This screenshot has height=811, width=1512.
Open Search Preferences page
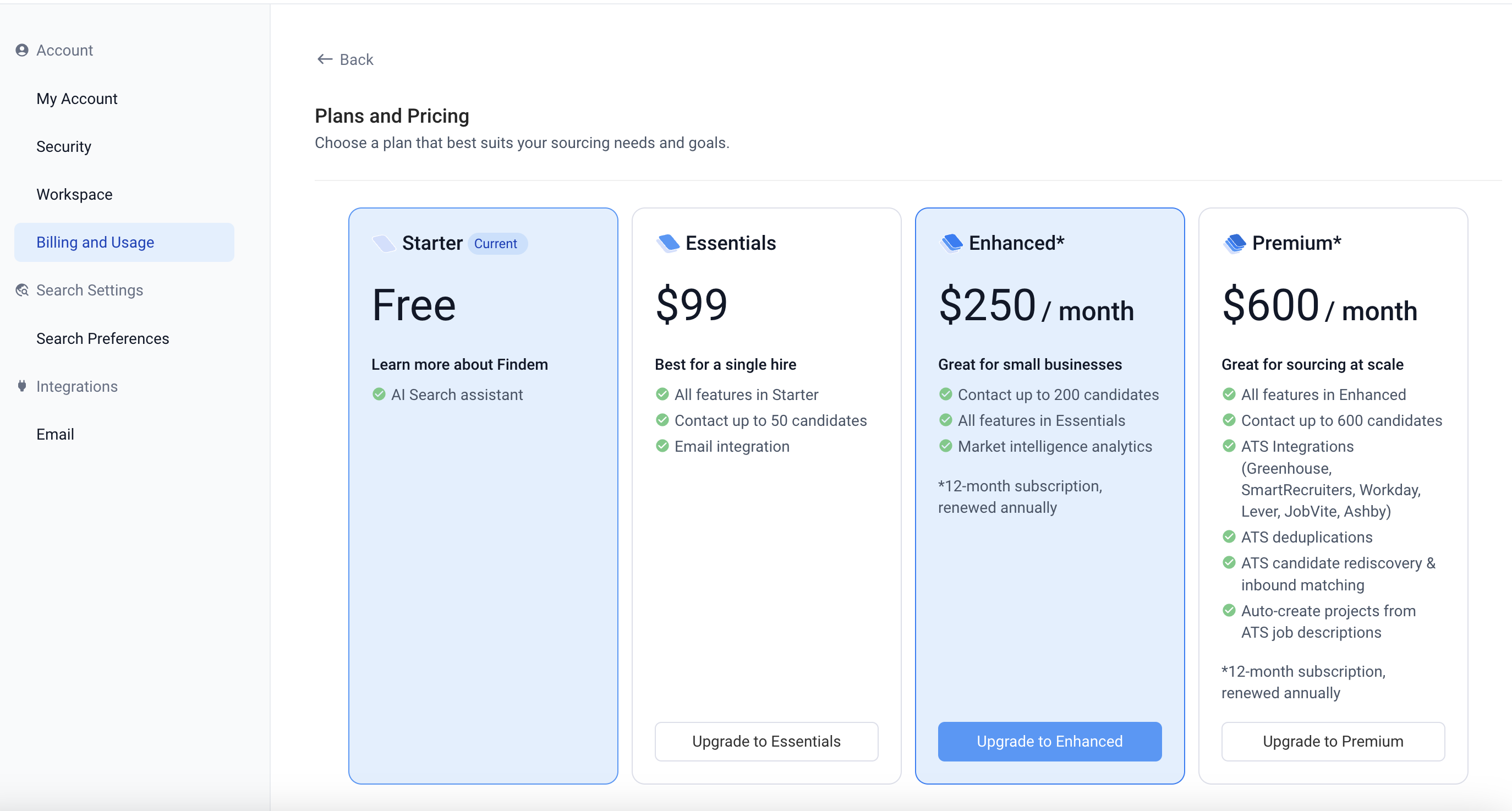coord(103,338)
